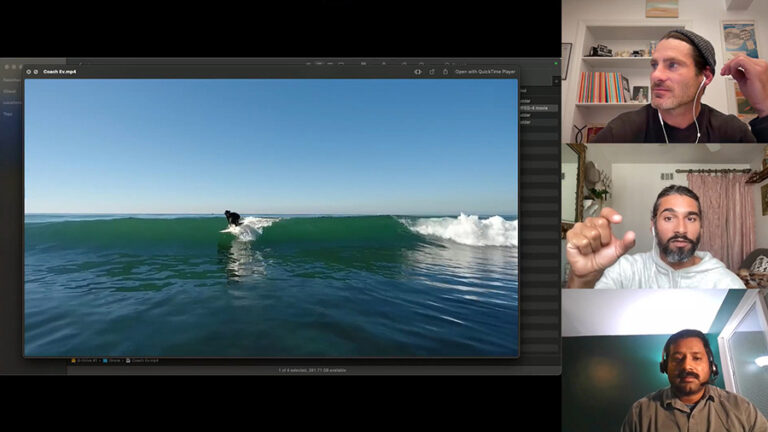Screen dimensions: 768x432
Task: Click the Finder column header add button
Action: pyautogui.click(x=555, y=80)
